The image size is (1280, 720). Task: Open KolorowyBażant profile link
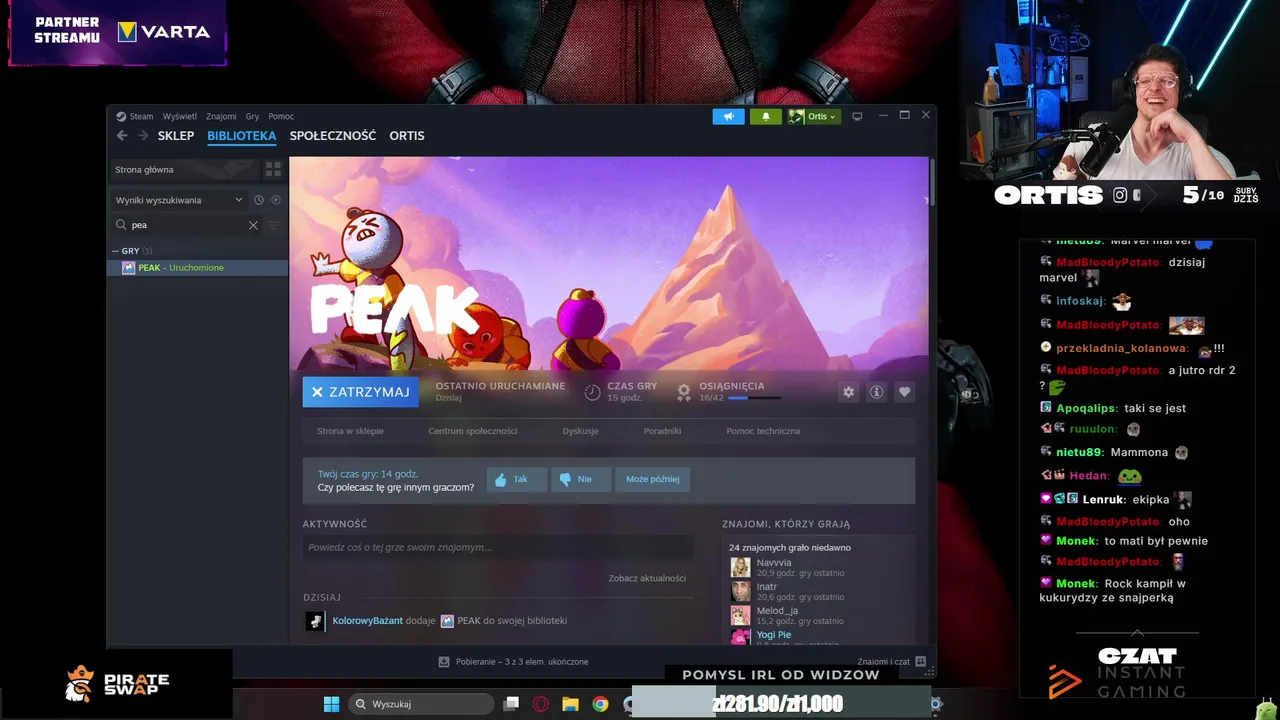pos(367,621)
